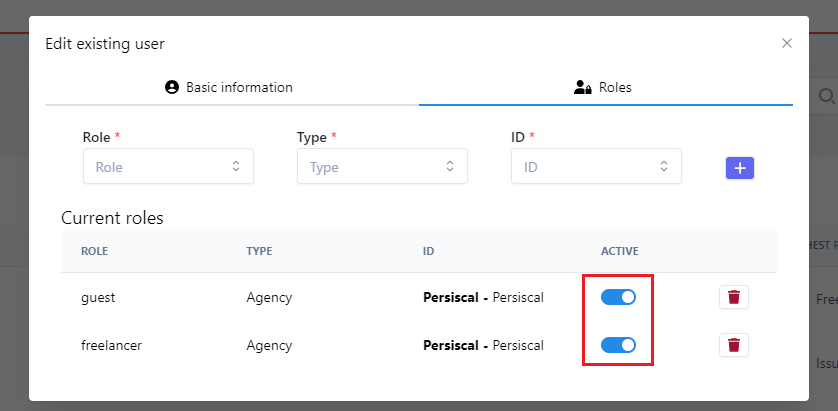
Task: Delete the guest role with trash icon
Action: tap(733, 297)
